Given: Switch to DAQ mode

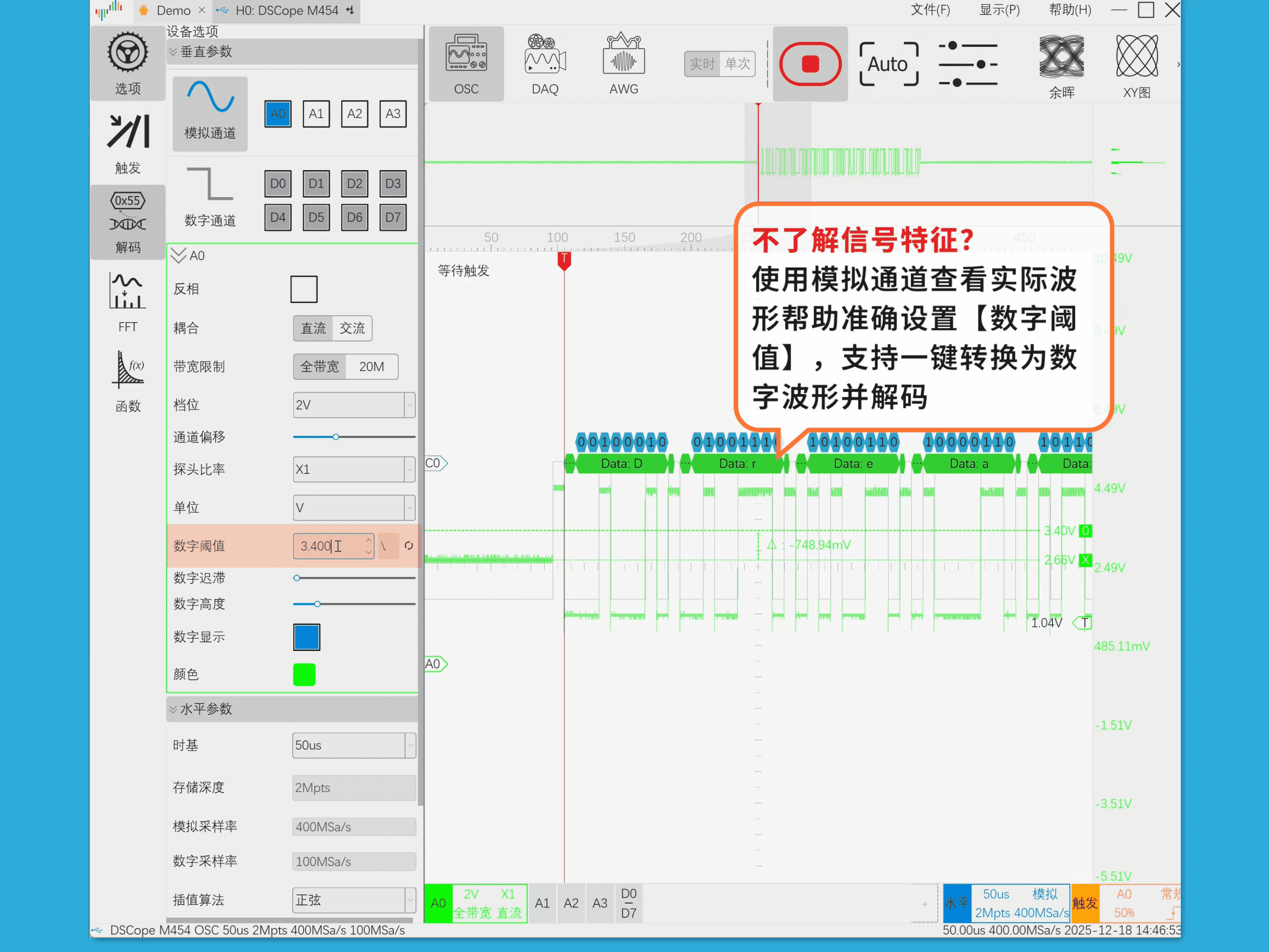Looking at the screenshot, I should click(x=545, y=63).
